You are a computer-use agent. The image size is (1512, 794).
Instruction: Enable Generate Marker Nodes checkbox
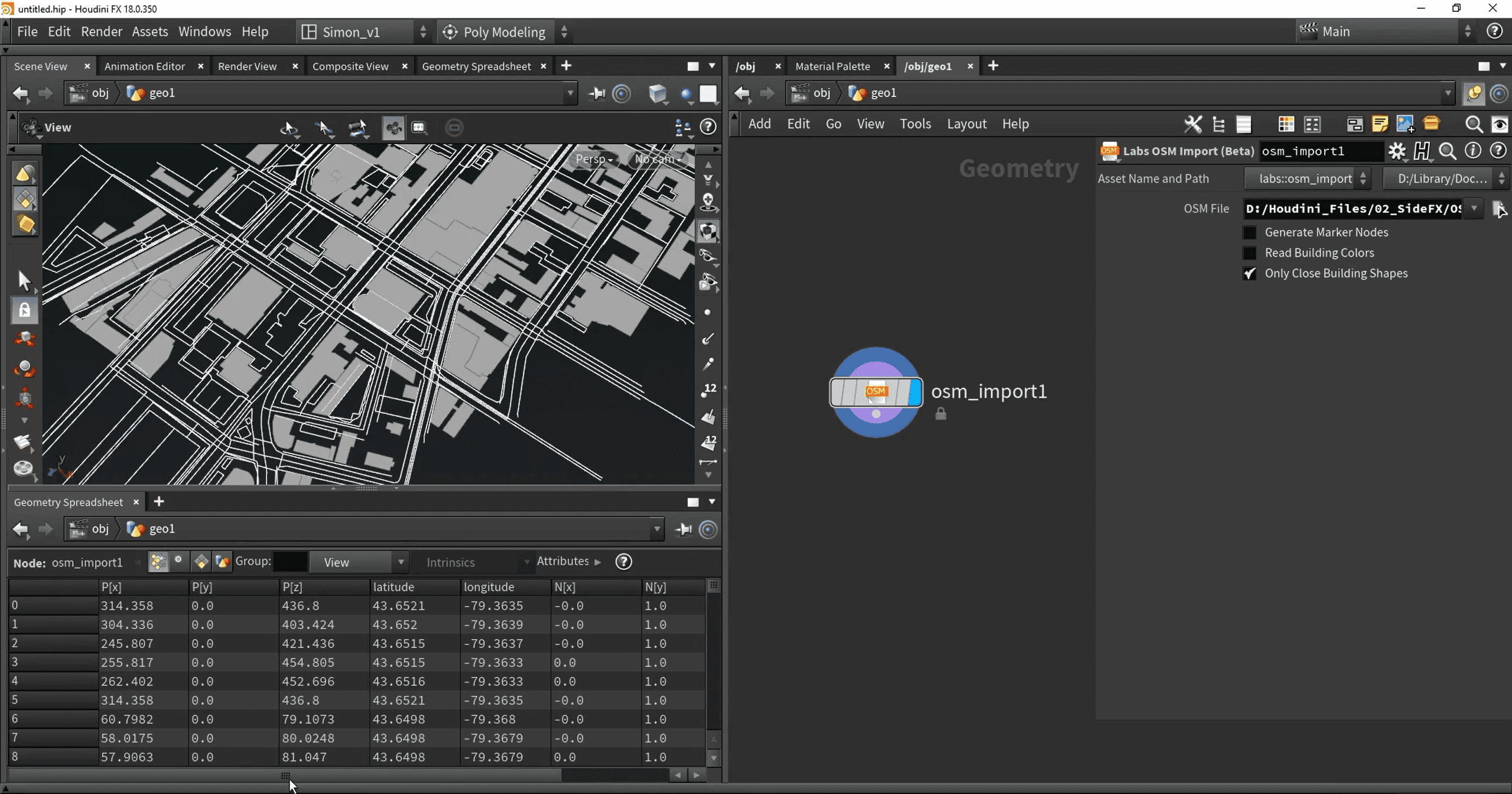1249,232
